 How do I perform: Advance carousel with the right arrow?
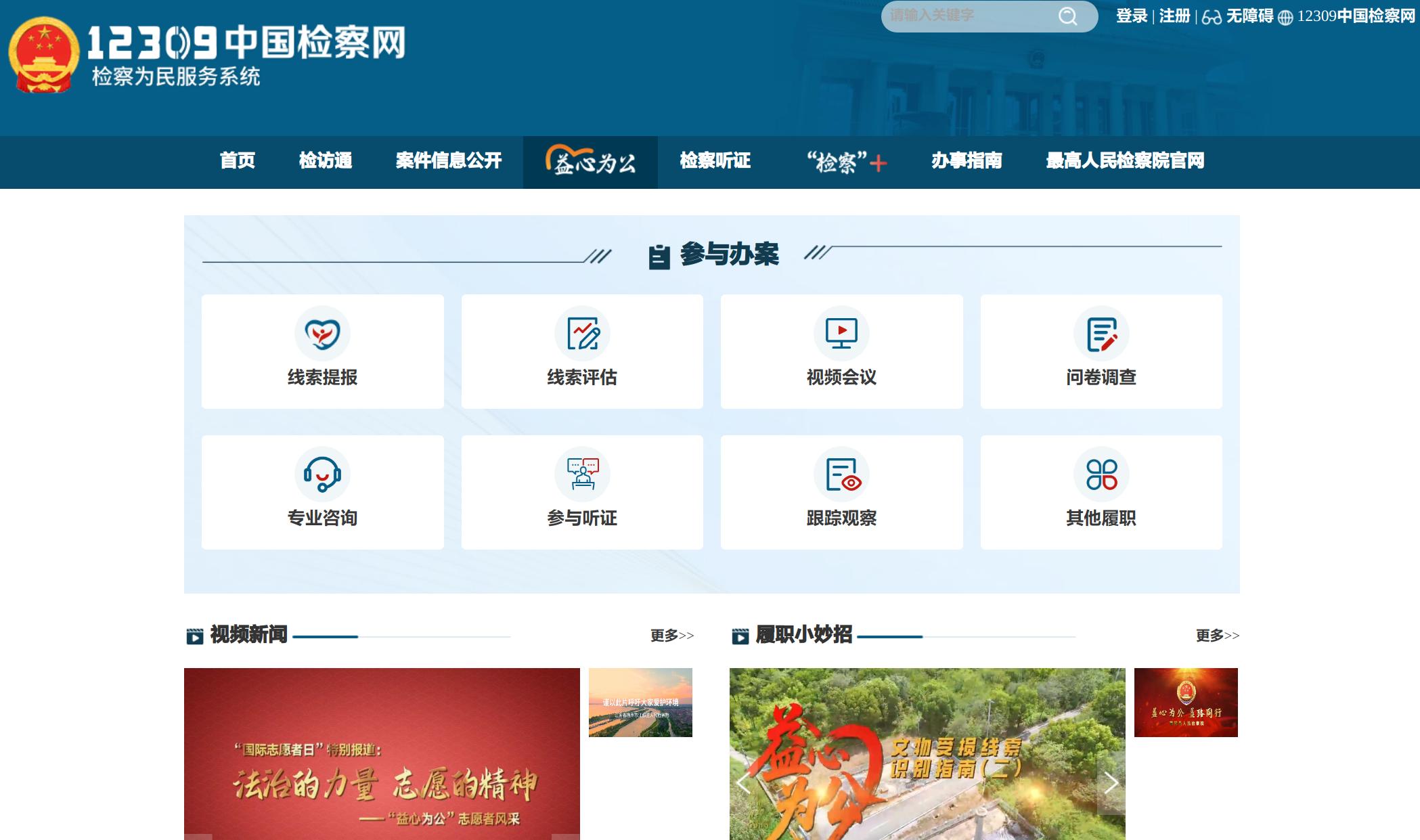coord(1111,783)
